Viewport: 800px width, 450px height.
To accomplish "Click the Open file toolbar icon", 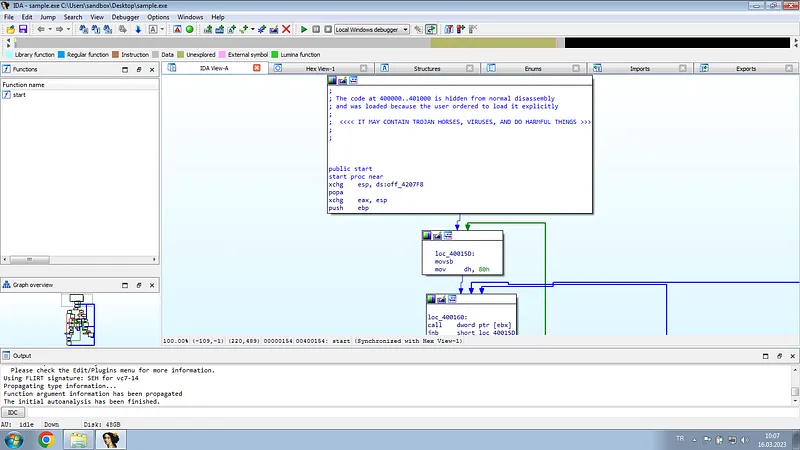I will 11,30.
